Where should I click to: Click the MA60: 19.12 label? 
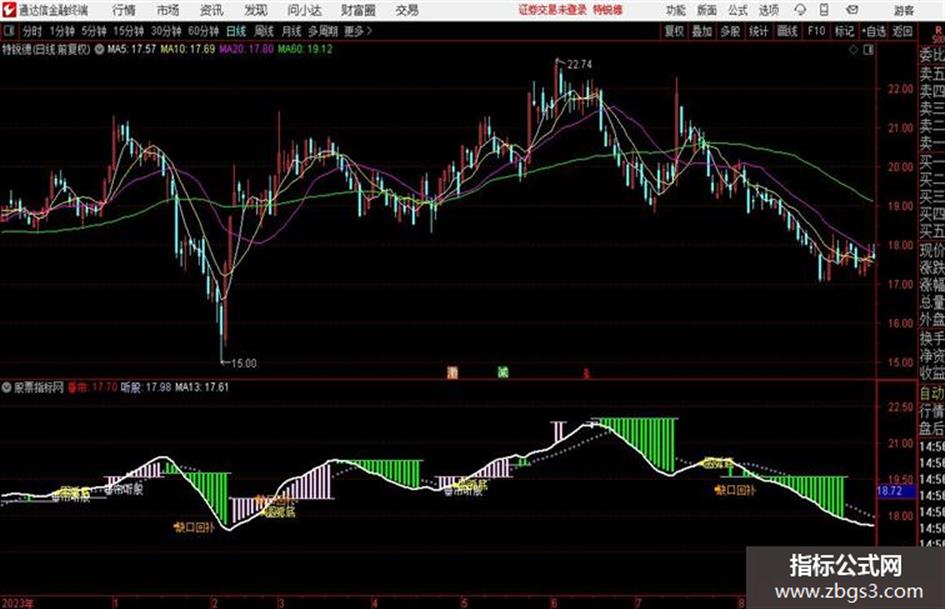click(305, 49)
